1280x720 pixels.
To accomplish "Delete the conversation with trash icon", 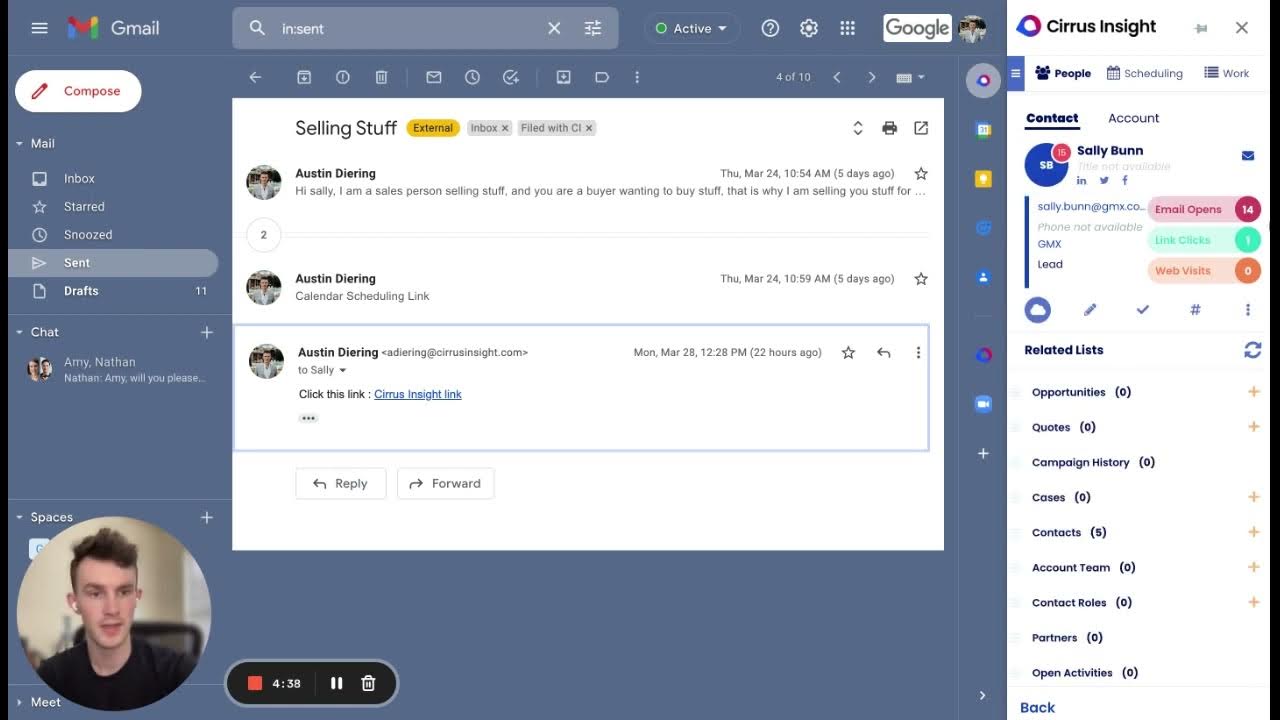I will 381,77.
